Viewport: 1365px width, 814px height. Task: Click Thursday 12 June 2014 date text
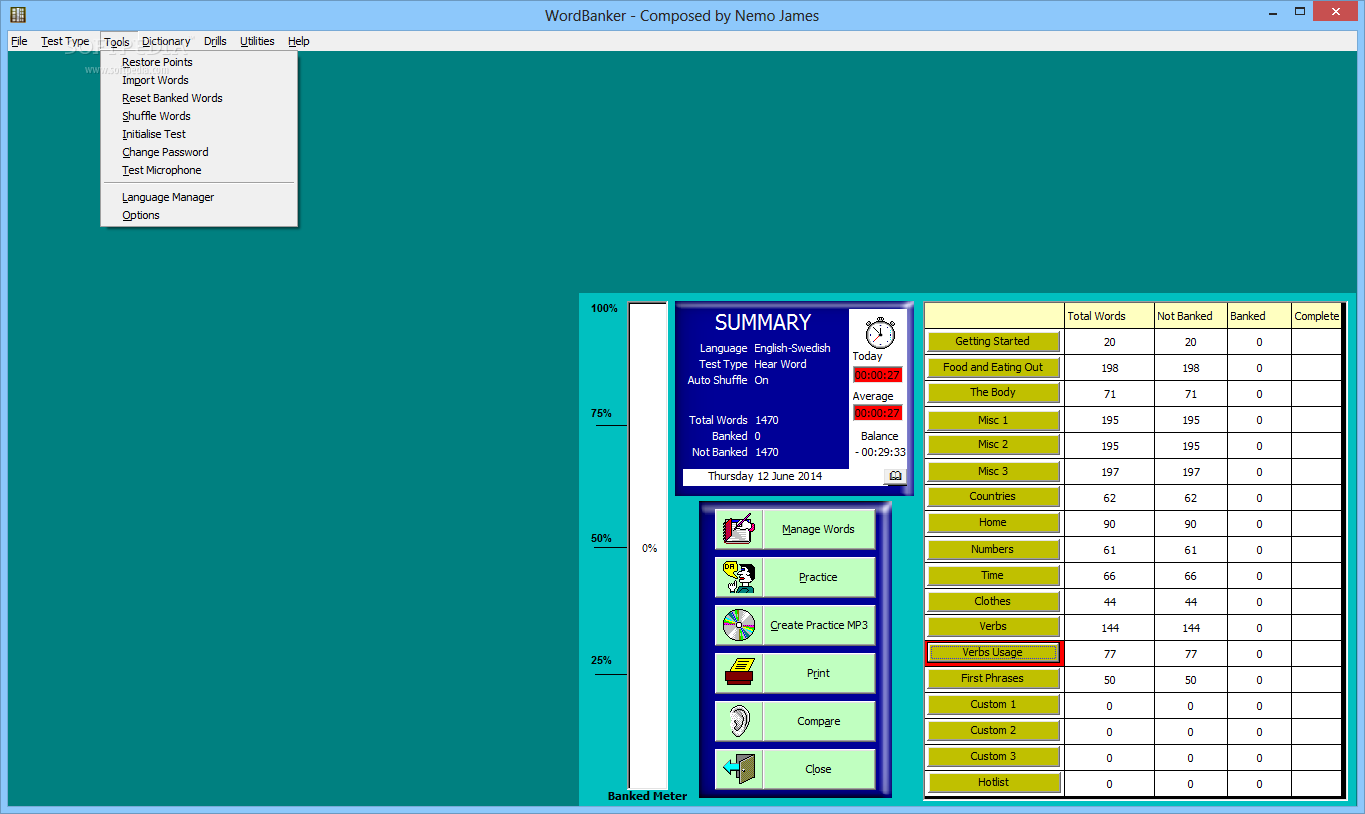click(765, 476)
